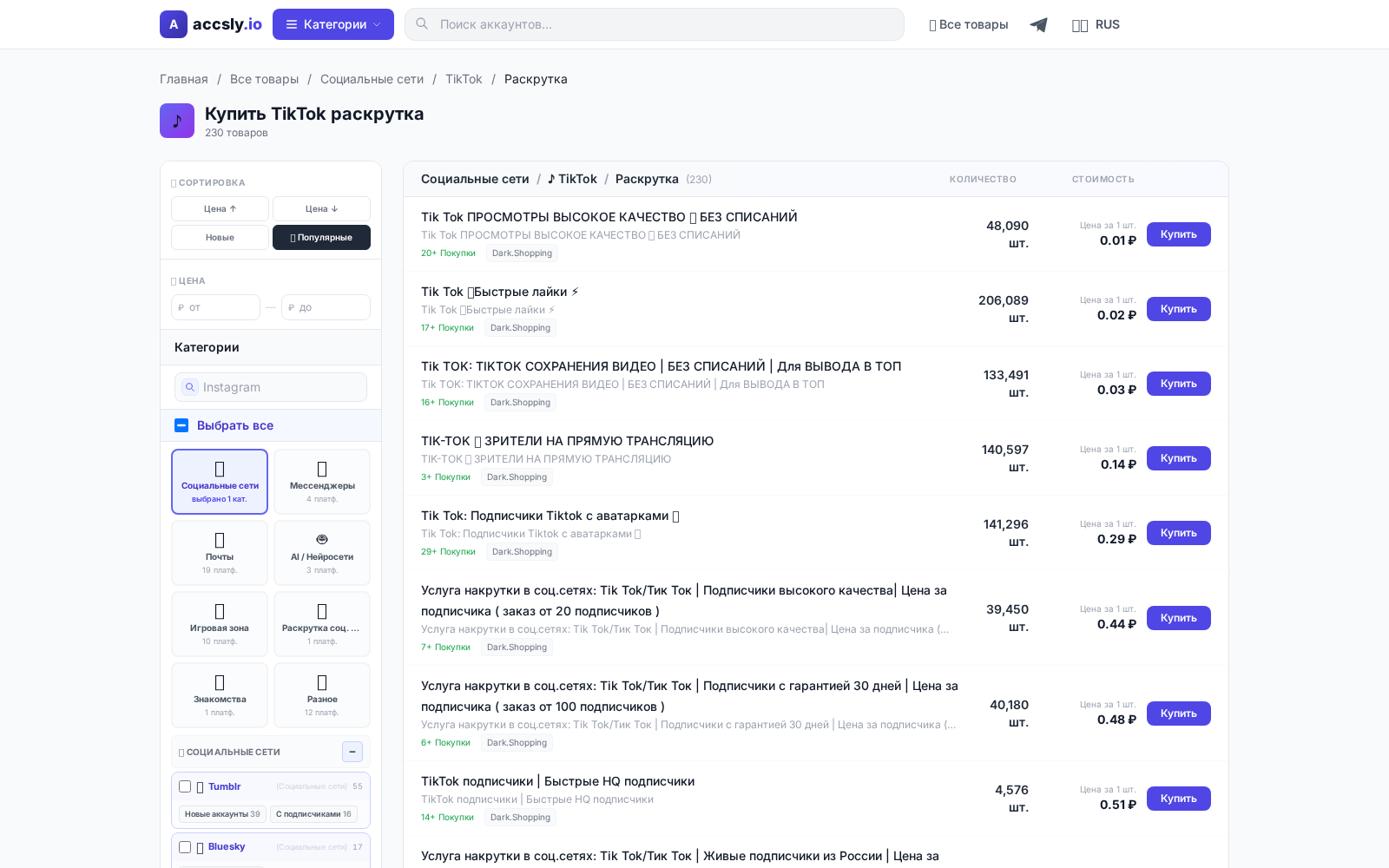
Task: Click Tumblr 'С подписчиками 16' tag
Action: (x=313, y=814)
